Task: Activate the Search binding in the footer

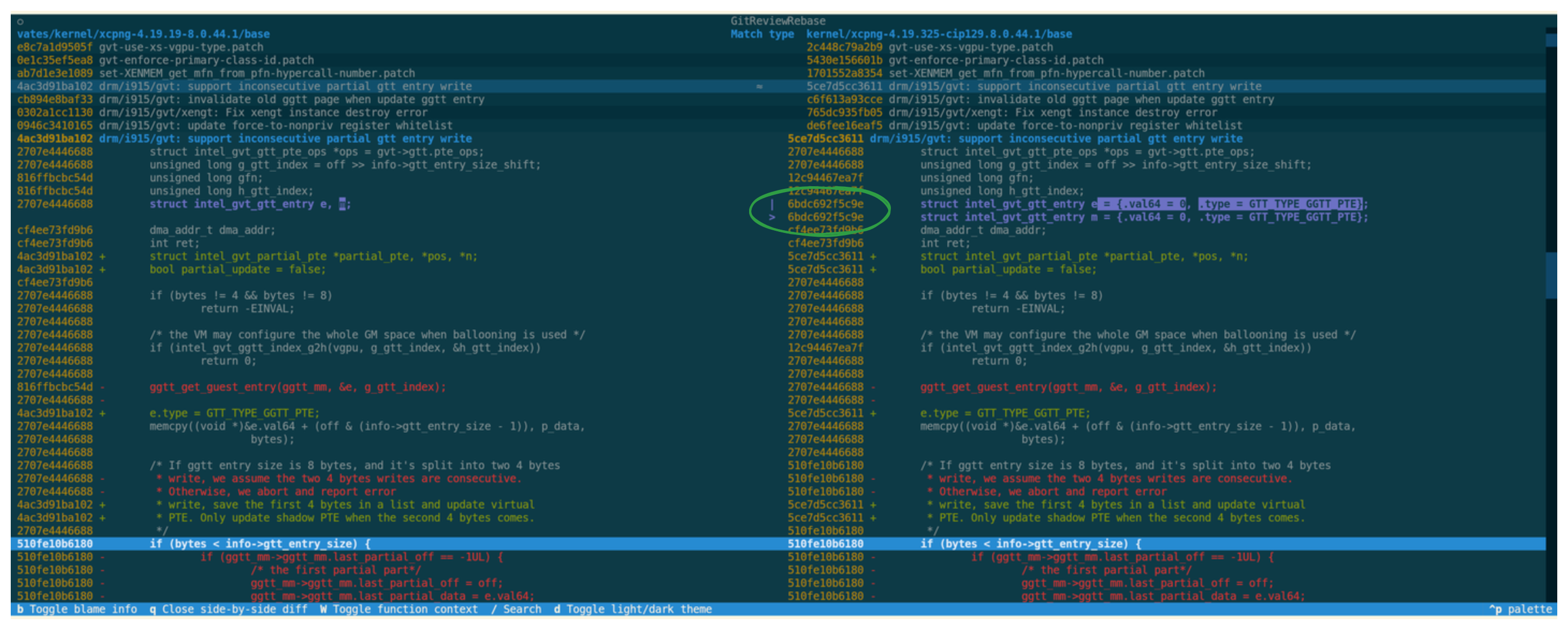Action: coord(516,609)
